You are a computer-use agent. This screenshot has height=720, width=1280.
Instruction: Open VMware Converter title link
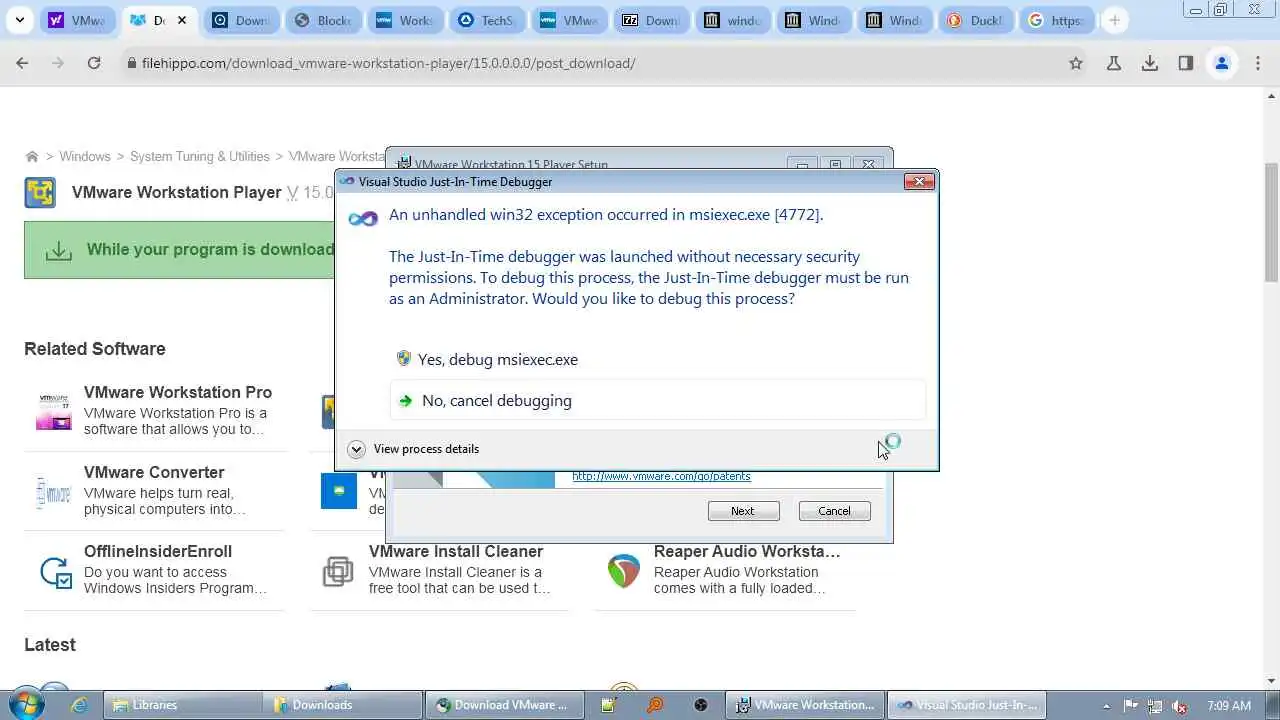pos(154,472)
